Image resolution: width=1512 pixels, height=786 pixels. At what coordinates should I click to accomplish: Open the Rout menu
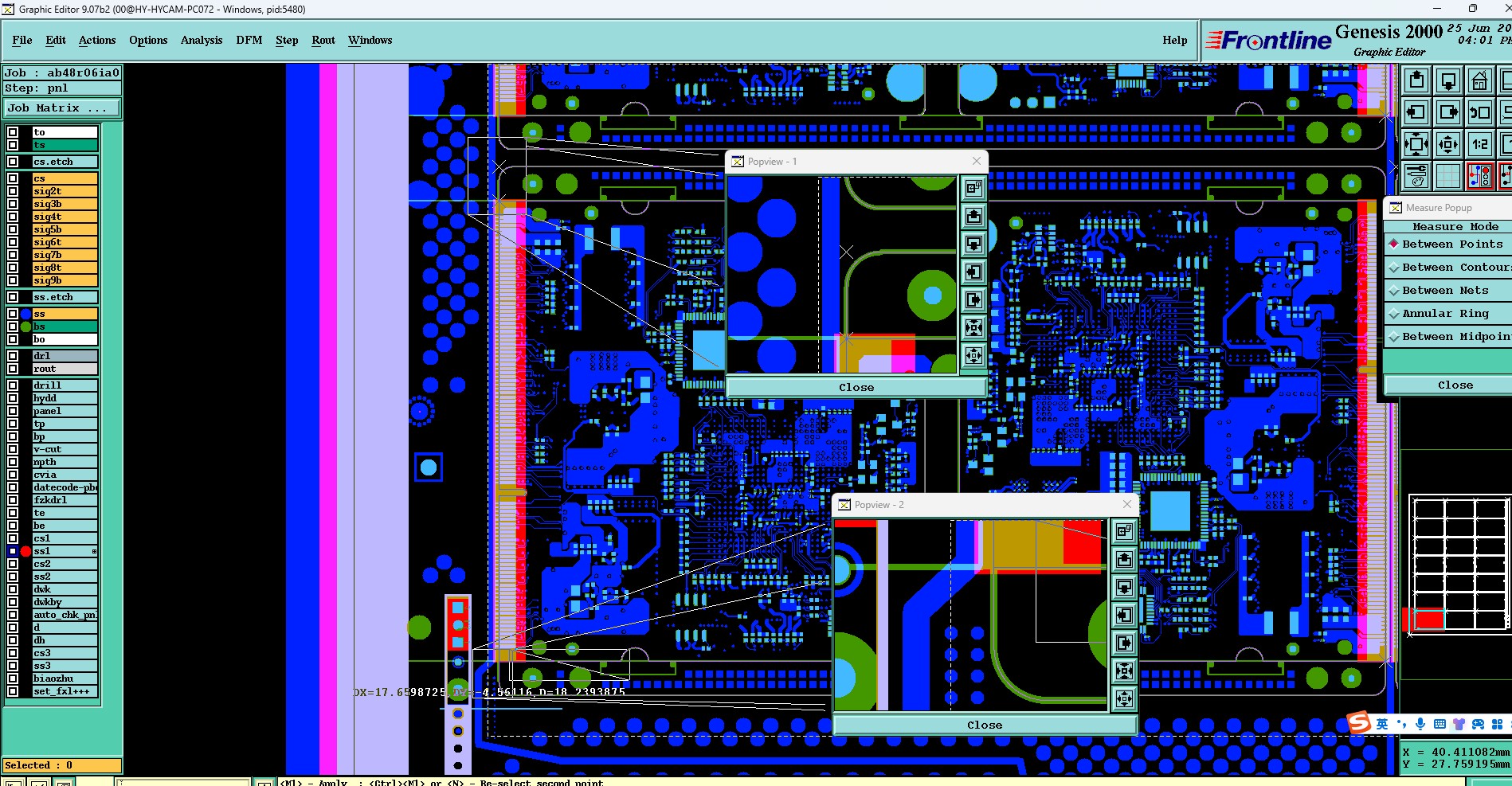323,40
